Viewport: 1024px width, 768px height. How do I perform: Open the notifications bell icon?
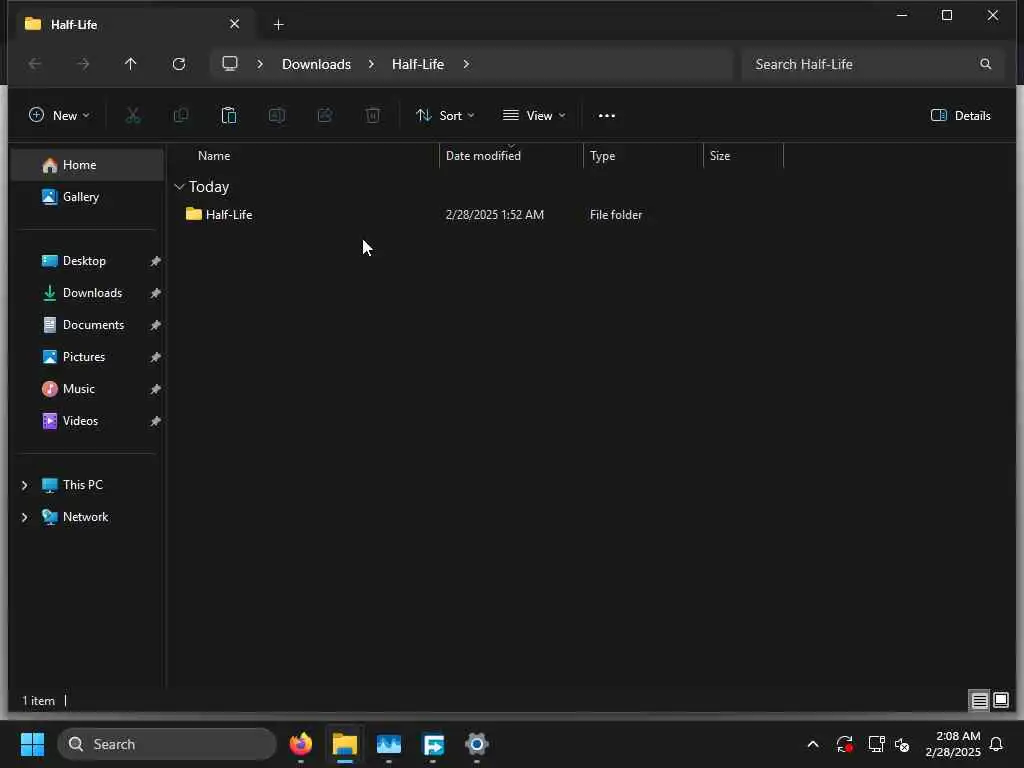click(997, 744)
